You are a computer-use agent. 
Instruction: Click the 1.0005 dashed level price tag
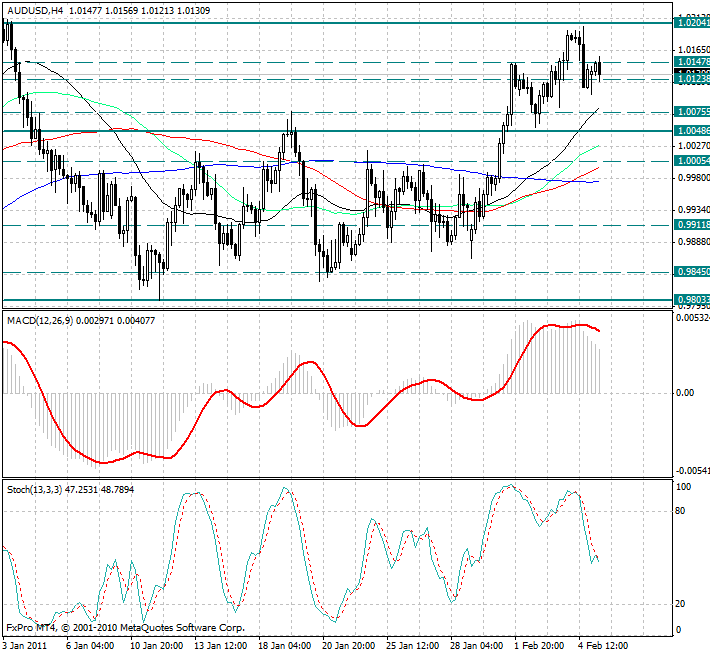[692, 160]
